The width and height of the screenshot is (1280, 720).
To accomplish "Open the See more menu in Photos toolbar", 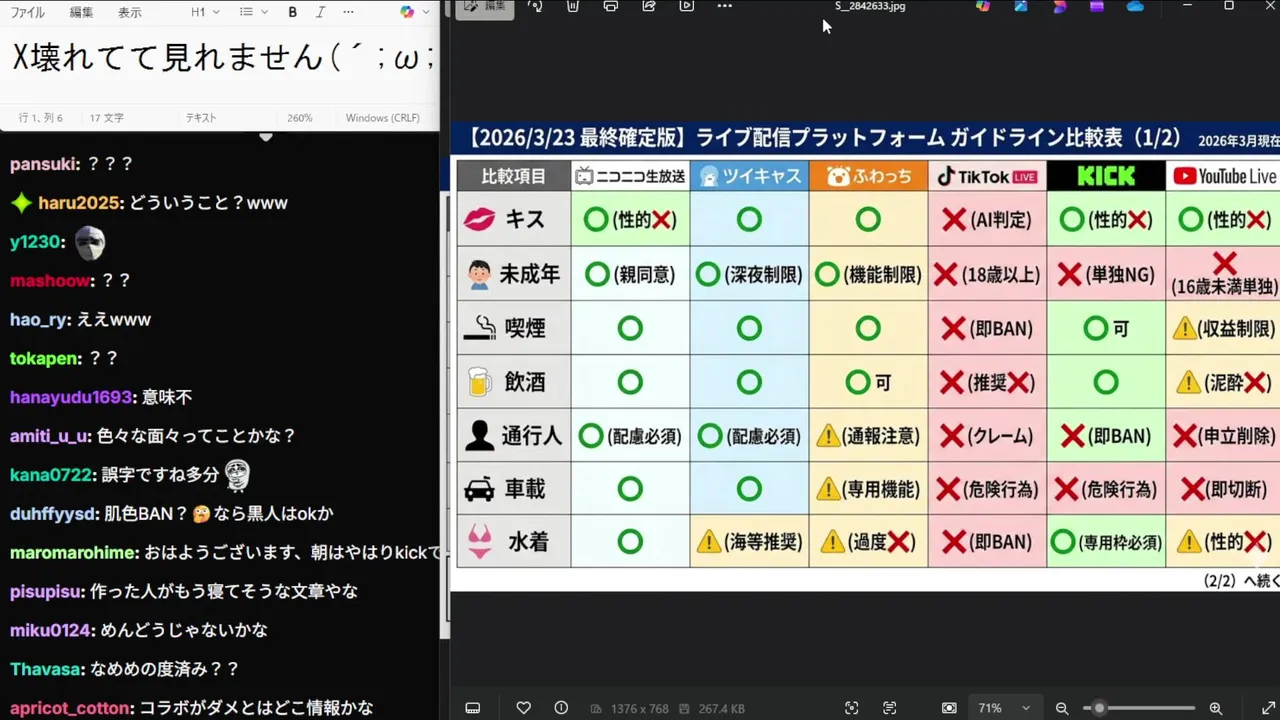I will point(725,6).
